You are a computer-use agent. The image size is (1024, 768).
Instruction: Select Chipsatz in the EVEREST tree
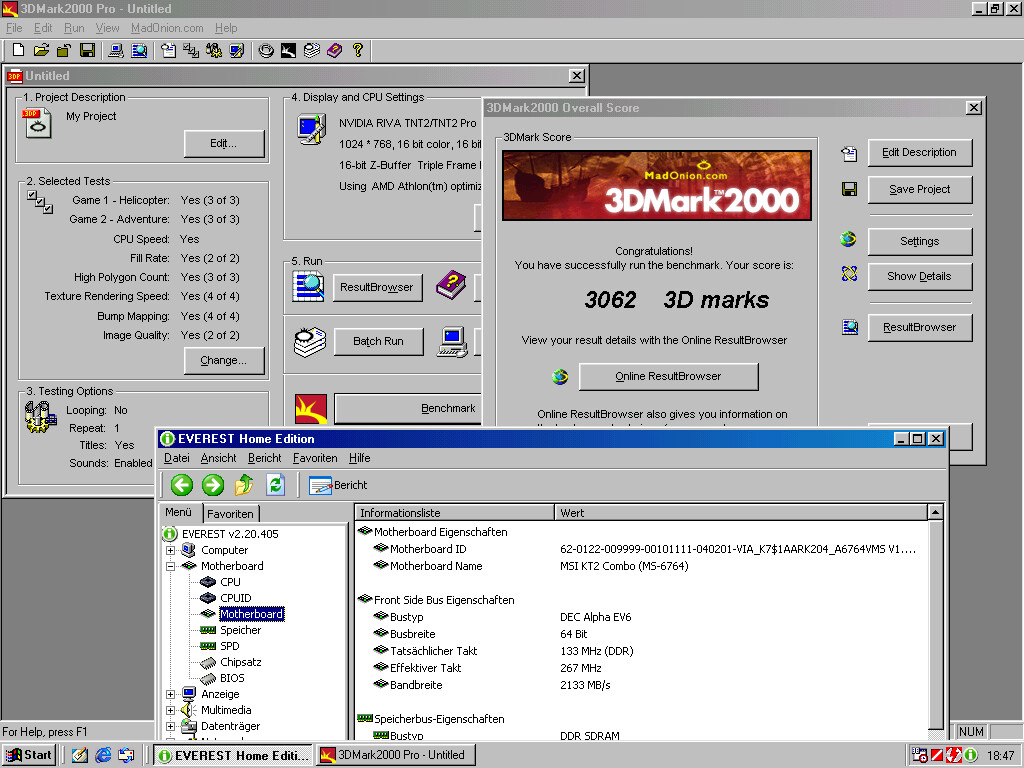click(240, 662)
